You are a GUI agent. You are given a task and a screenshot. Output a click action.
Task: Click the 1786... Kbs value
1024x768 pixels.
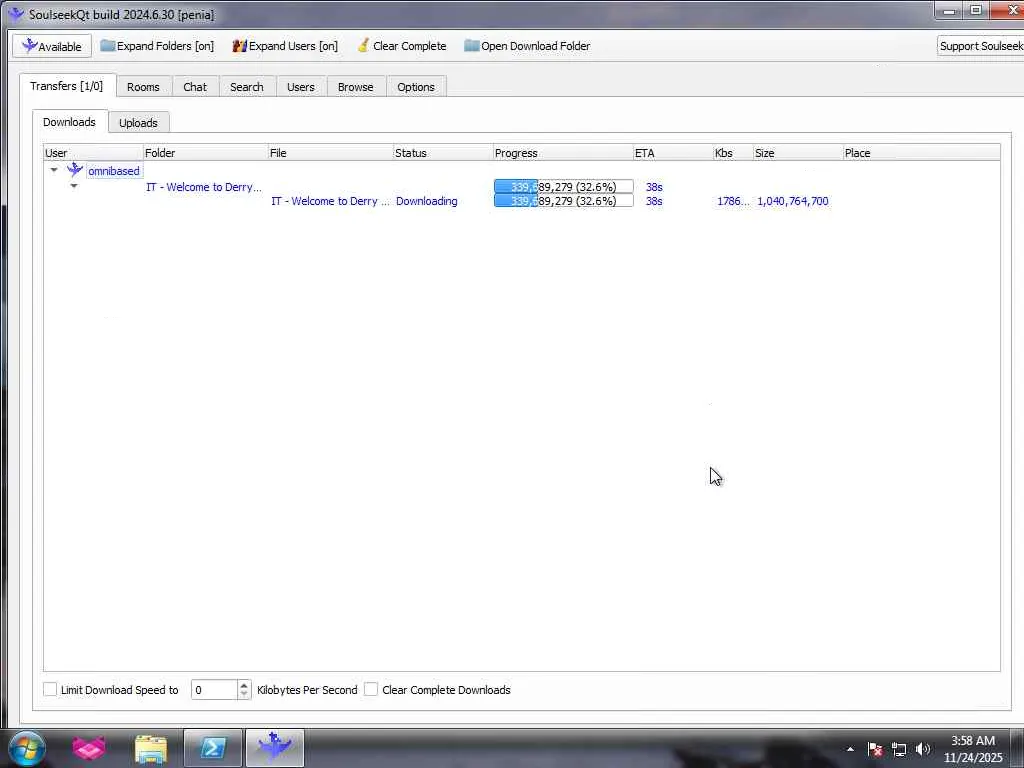[733, 201]
